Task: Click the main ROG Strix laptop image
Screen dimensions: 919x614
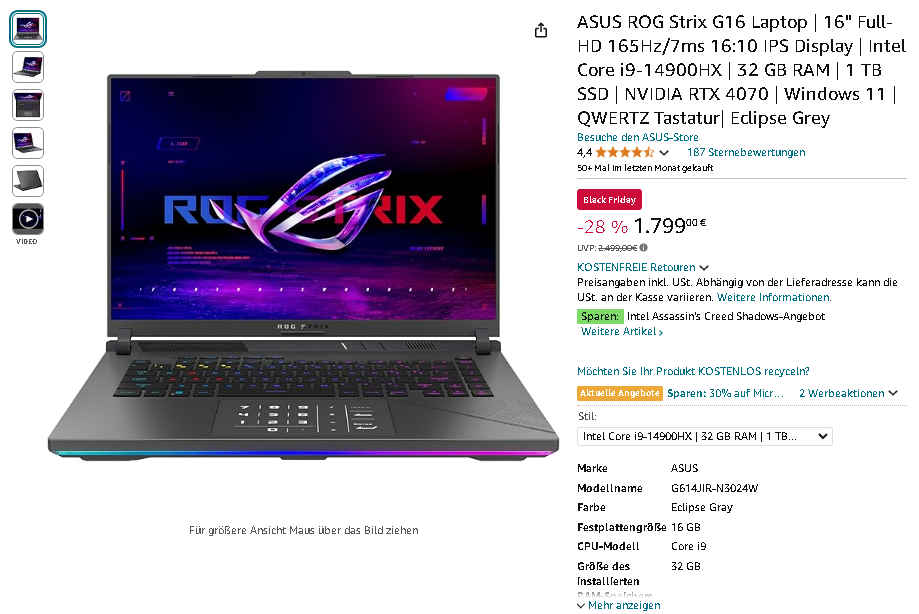Action: 303,265
